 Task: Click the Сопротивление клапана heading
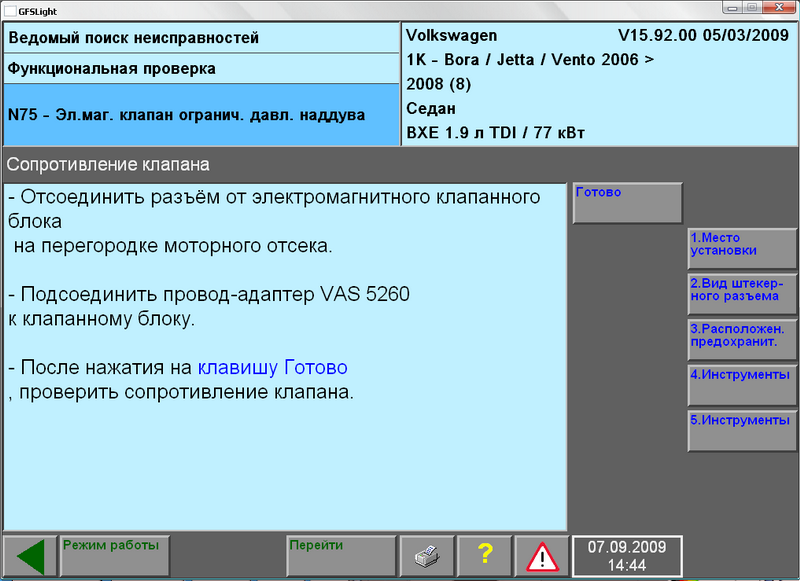click(x=108, y=164)
